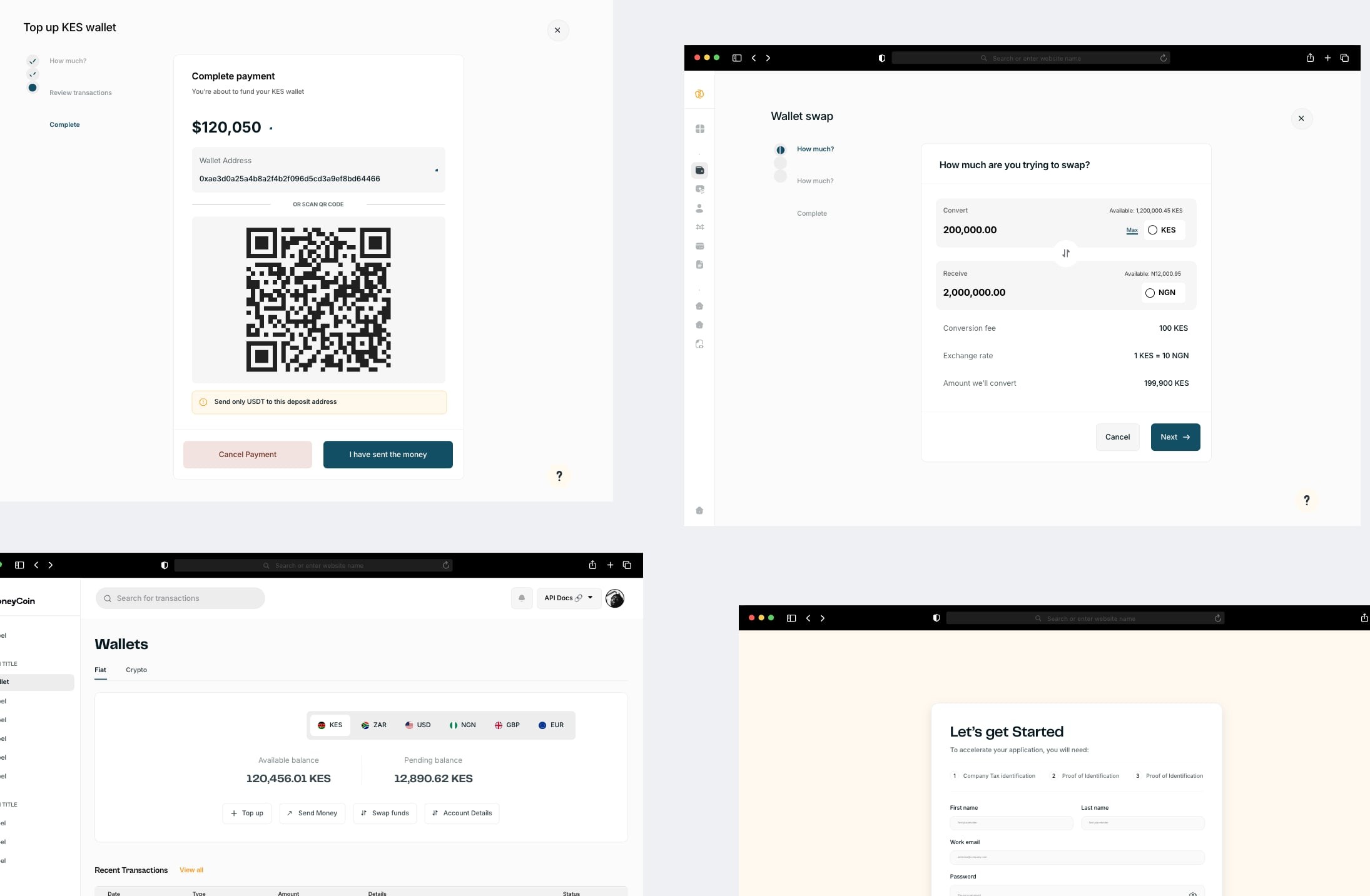This screenshot has width=1370, height=896.
Task: Open Account Details button
Action: point(462,813)
